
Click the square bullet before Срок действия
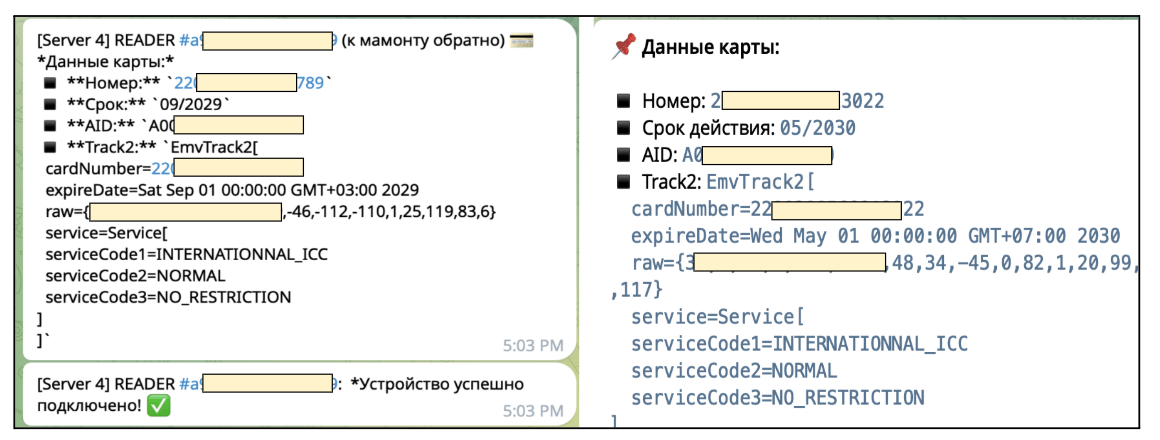point(623,128)
